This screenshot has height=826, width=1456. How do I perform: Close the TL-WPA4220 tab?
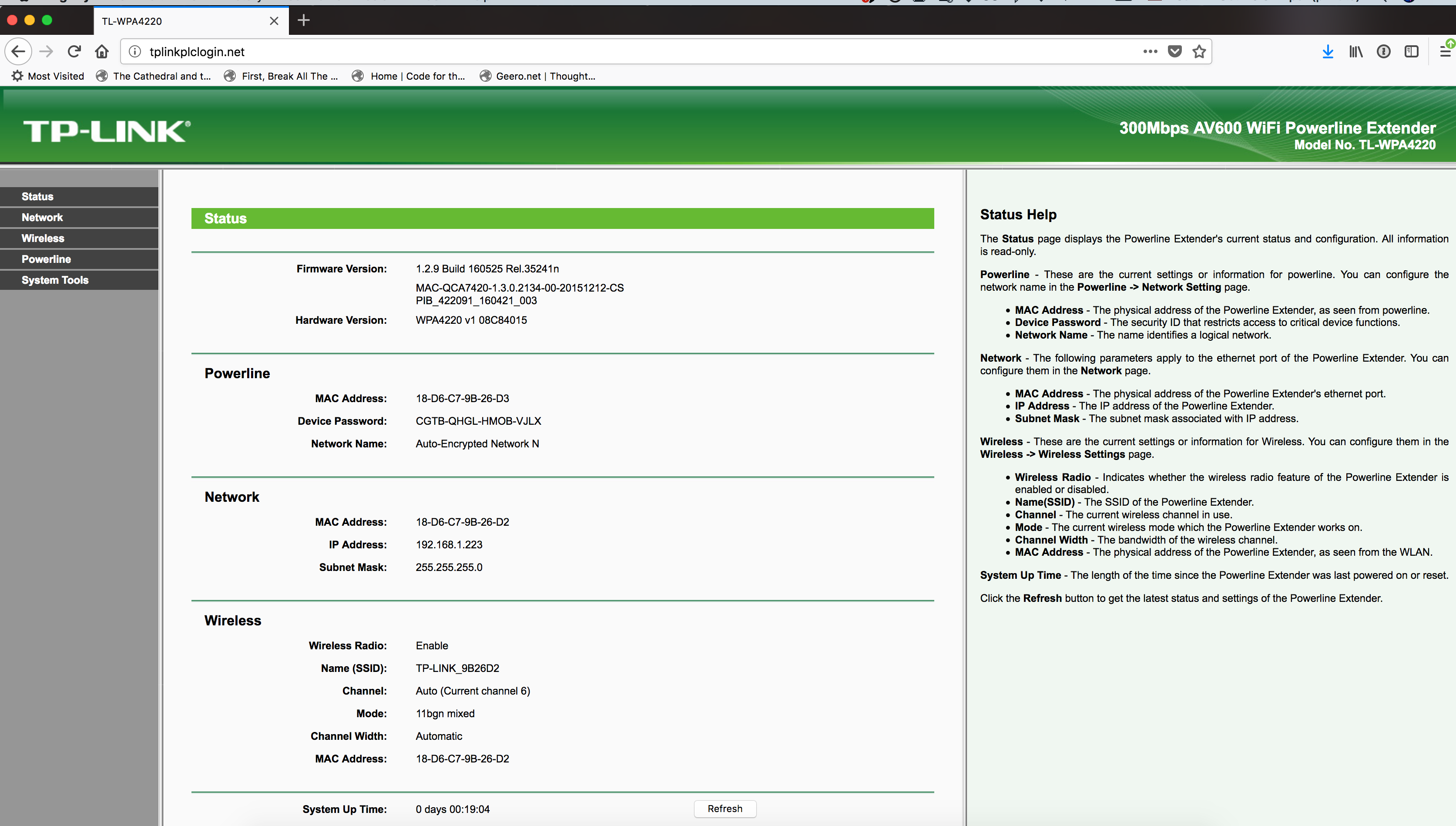274,21
